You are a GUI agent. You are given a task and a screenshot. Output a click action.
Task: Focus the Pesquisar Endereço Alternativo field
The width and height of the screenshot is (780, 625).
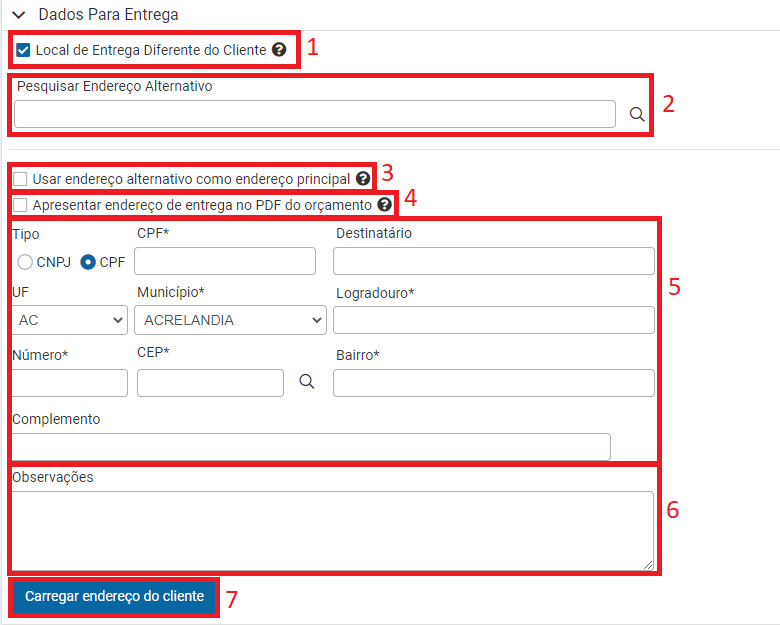coord(315,114)
